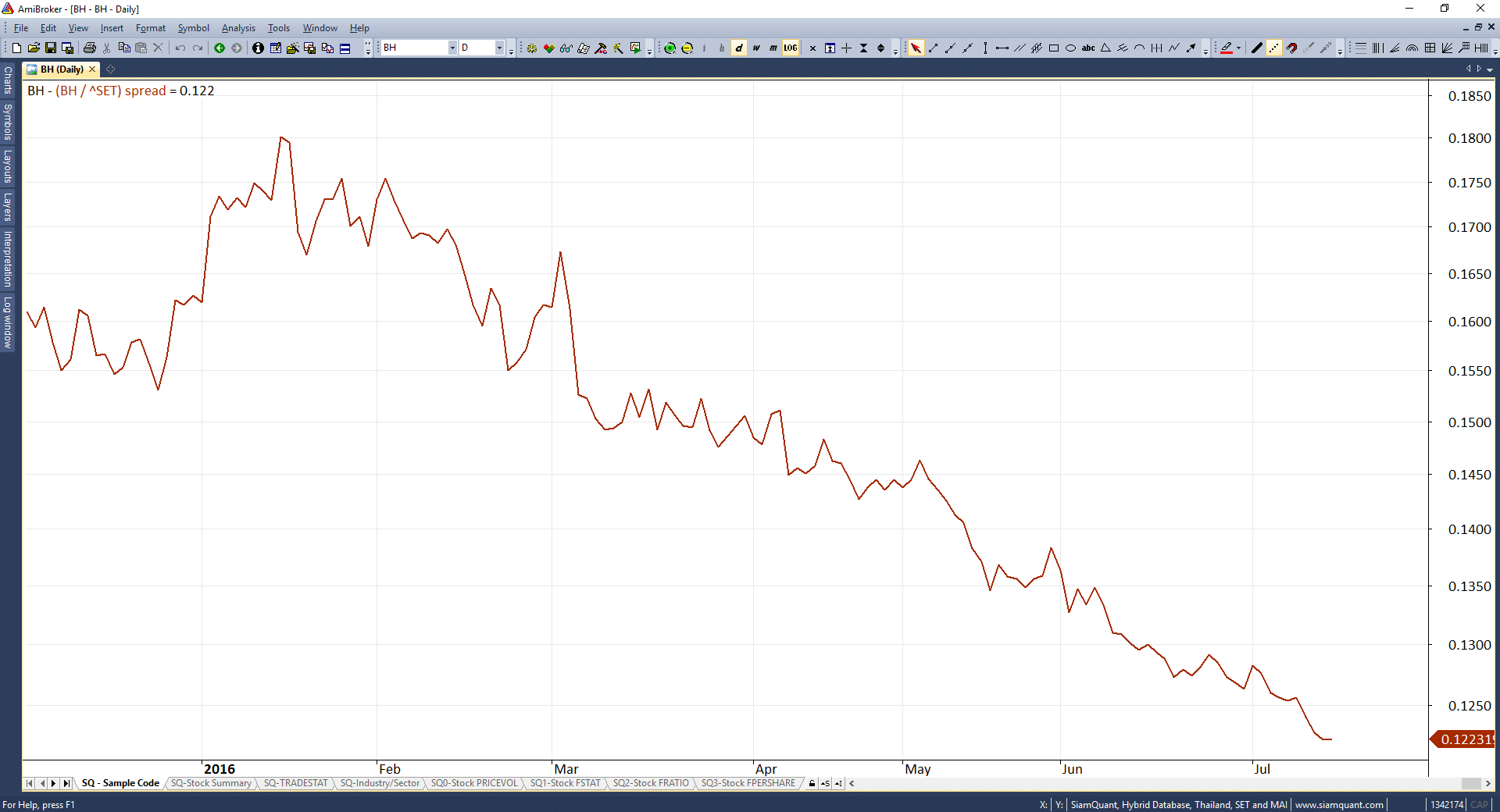Expand the line color picker arrow

[x=1239, y=48]
